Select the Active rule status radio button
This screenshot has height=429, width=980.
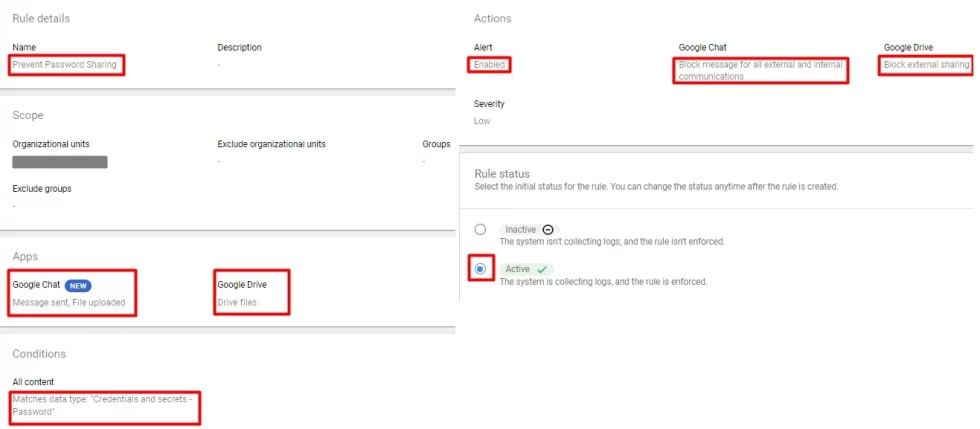[x=480, y=269]
